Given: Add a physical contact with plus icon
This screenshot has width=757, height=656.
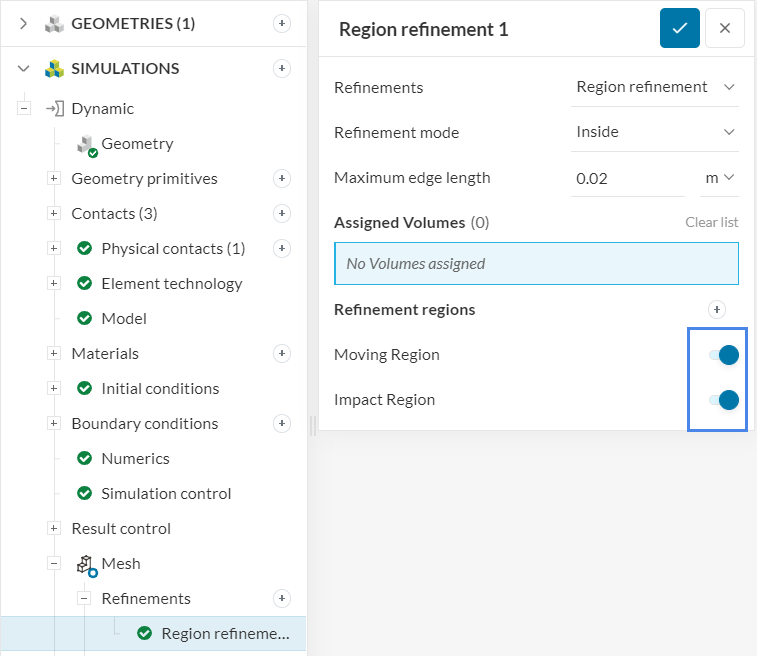Looking at the screenshot, I should [282, 248].
